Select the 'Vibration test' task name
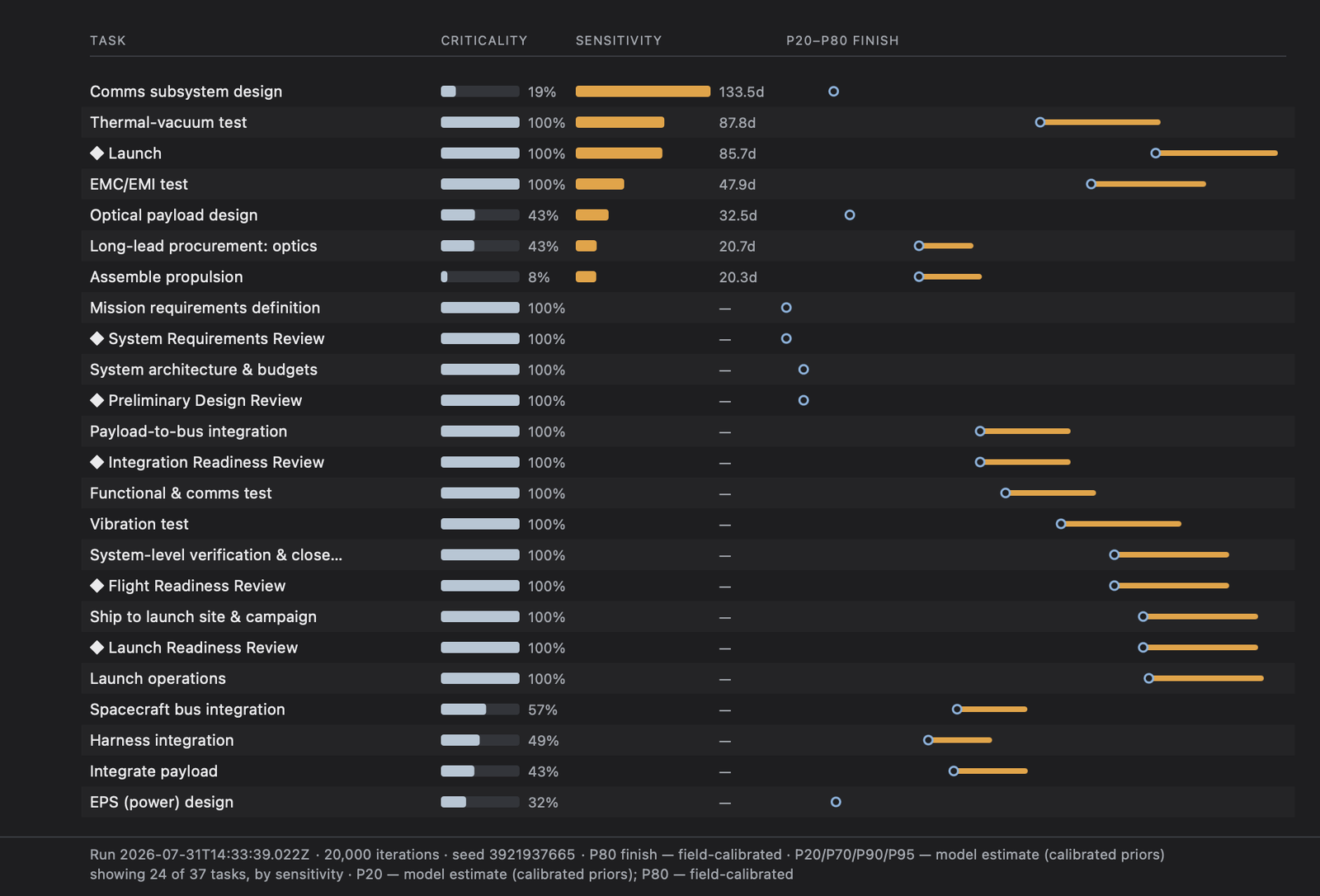This screenshot has width=1320, height=896. (139, 524)
